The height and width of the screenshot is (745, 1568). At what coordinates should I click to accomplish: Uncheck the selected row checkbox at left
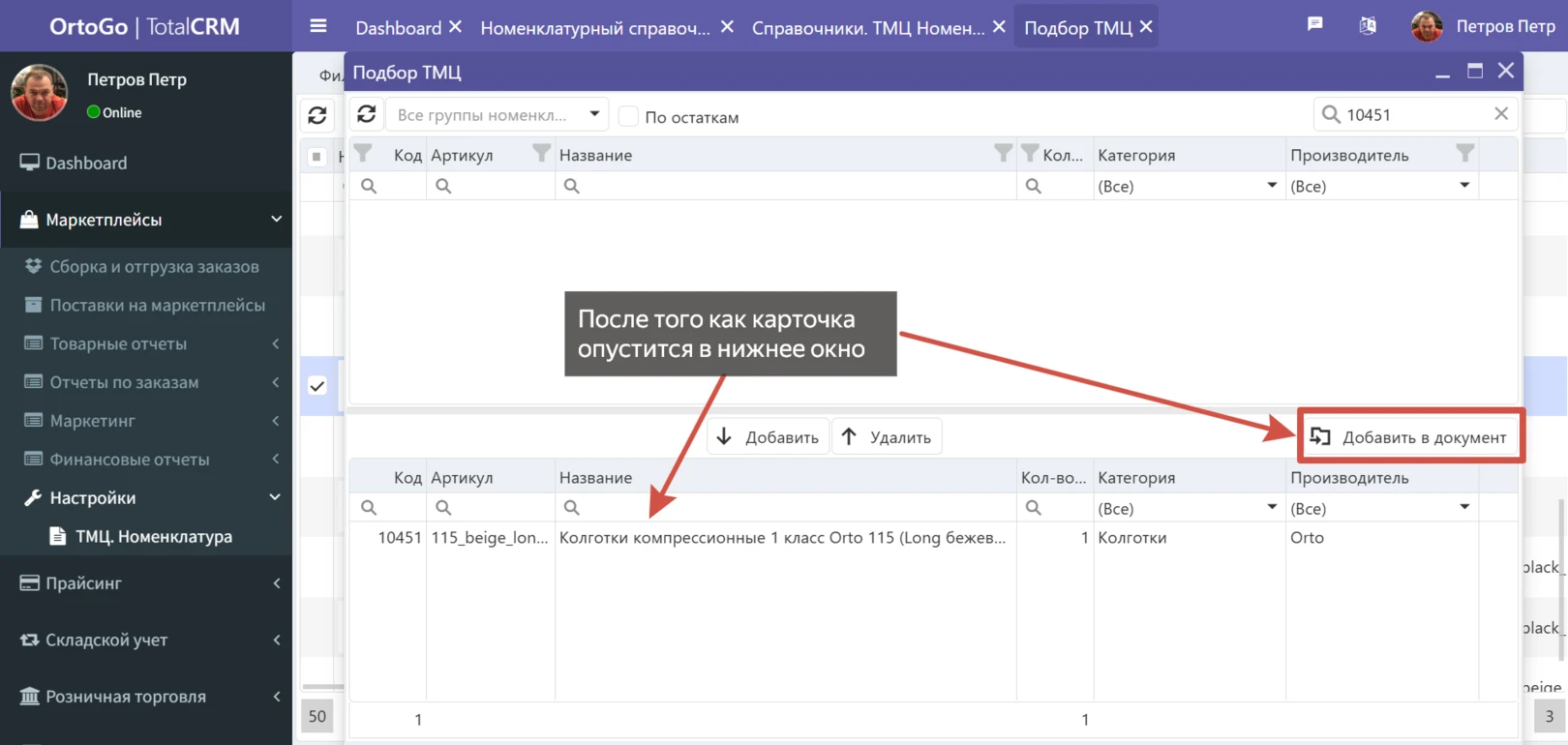(x=317, y=386)
